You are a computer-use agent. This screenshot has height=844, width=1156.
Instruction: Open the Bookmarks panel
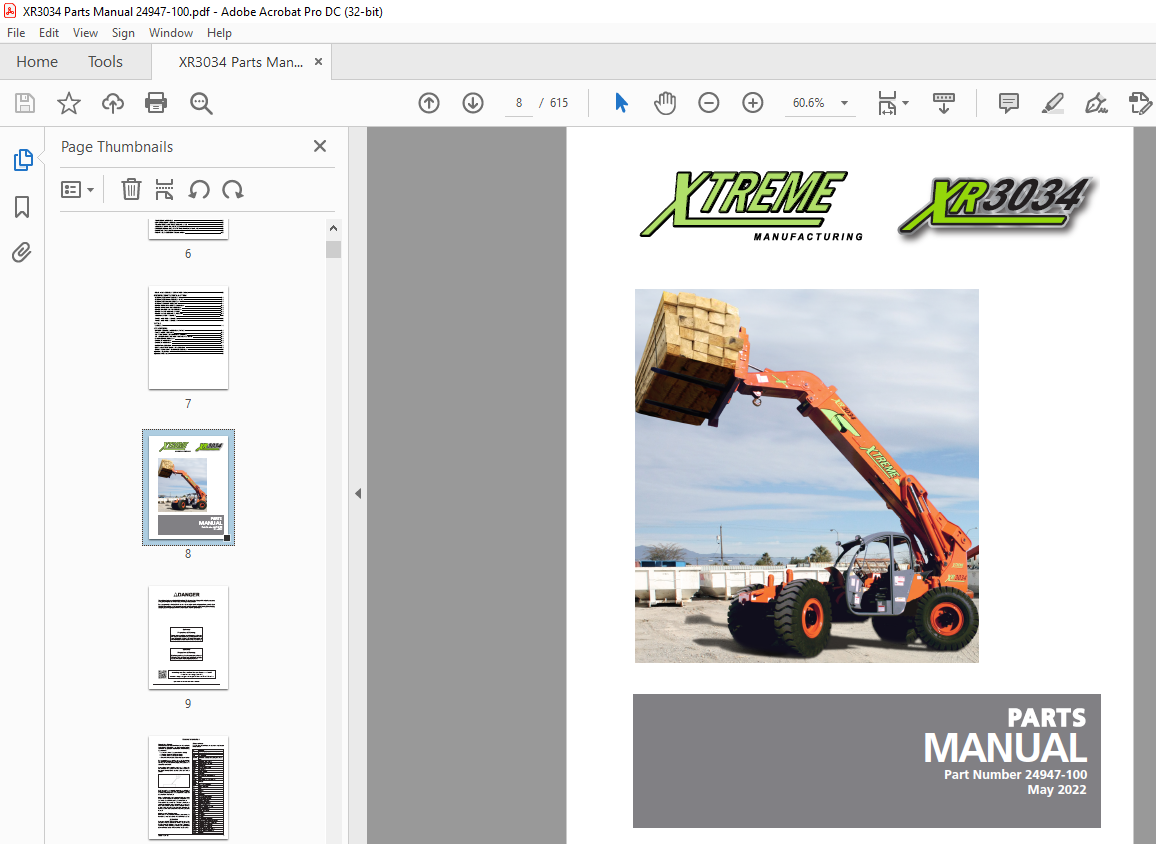[22, 207]
